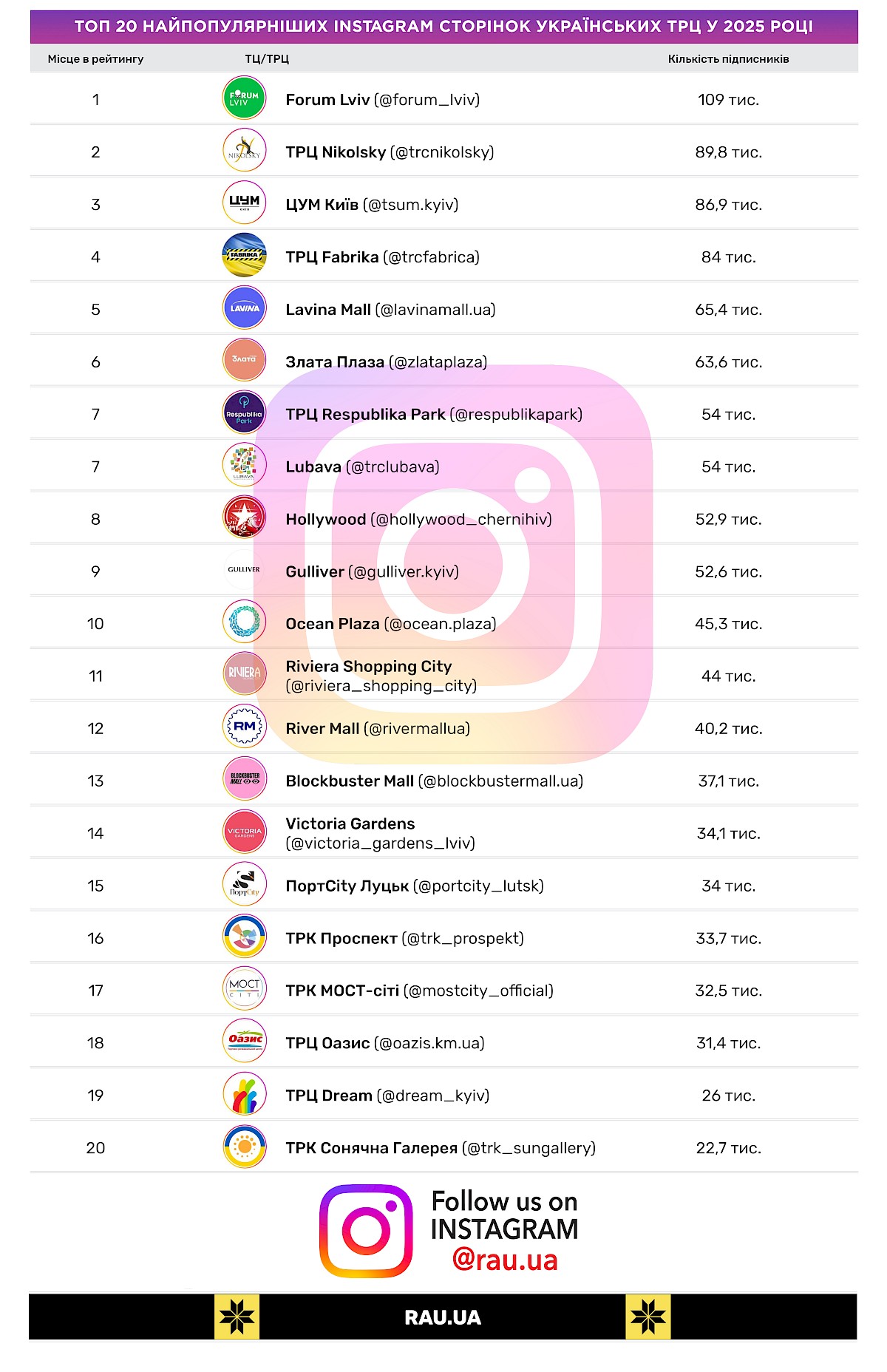
Task: Click the left yellow star emblem in footer
Action: tap(237, 1317)
